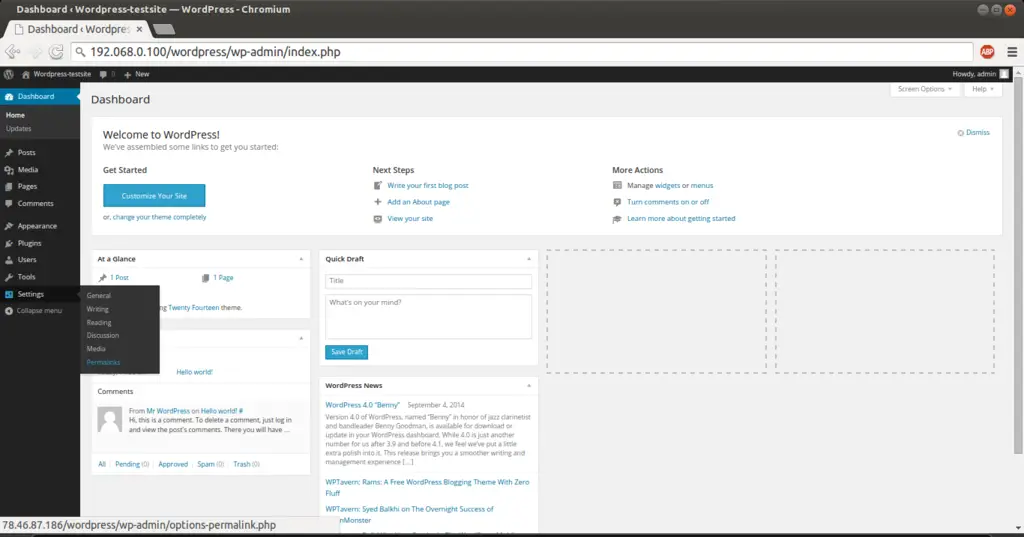Open Turn comments on or off link
1024x537 pixels.
point(668,203)
